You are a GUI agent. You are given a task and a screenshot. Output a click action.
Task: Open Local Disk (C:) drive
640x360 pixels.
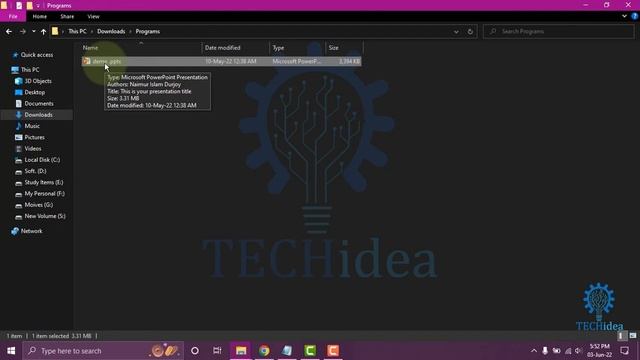pos(42,160)
